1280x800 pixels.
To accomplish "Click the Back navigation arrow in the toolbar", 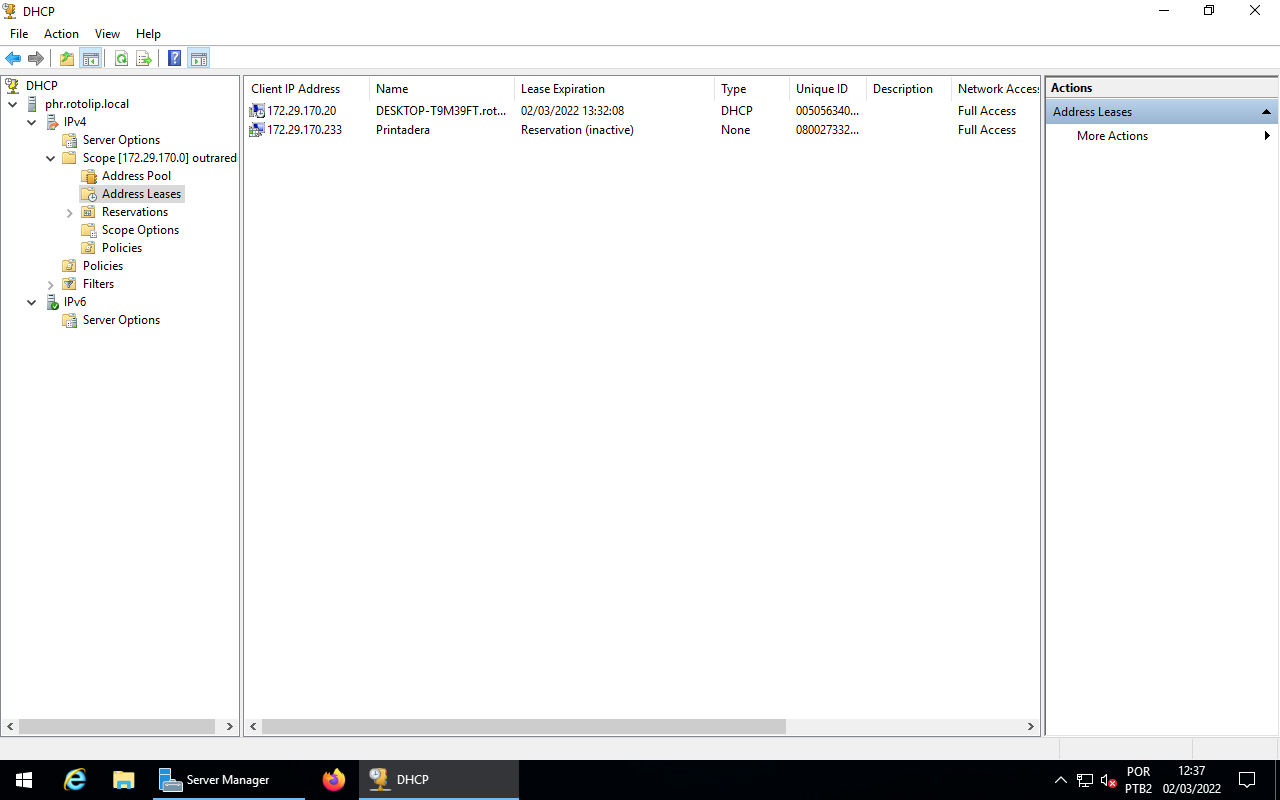I will click(12, 58).
